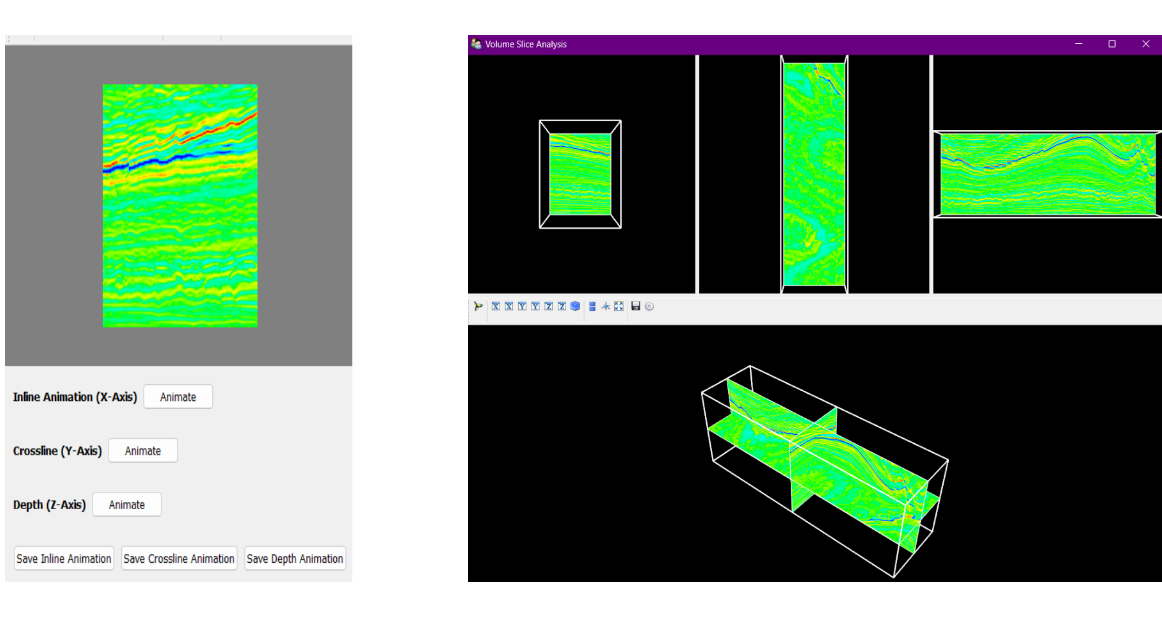
Task: Choose the first Z-axis view icon
Action: 548,307
